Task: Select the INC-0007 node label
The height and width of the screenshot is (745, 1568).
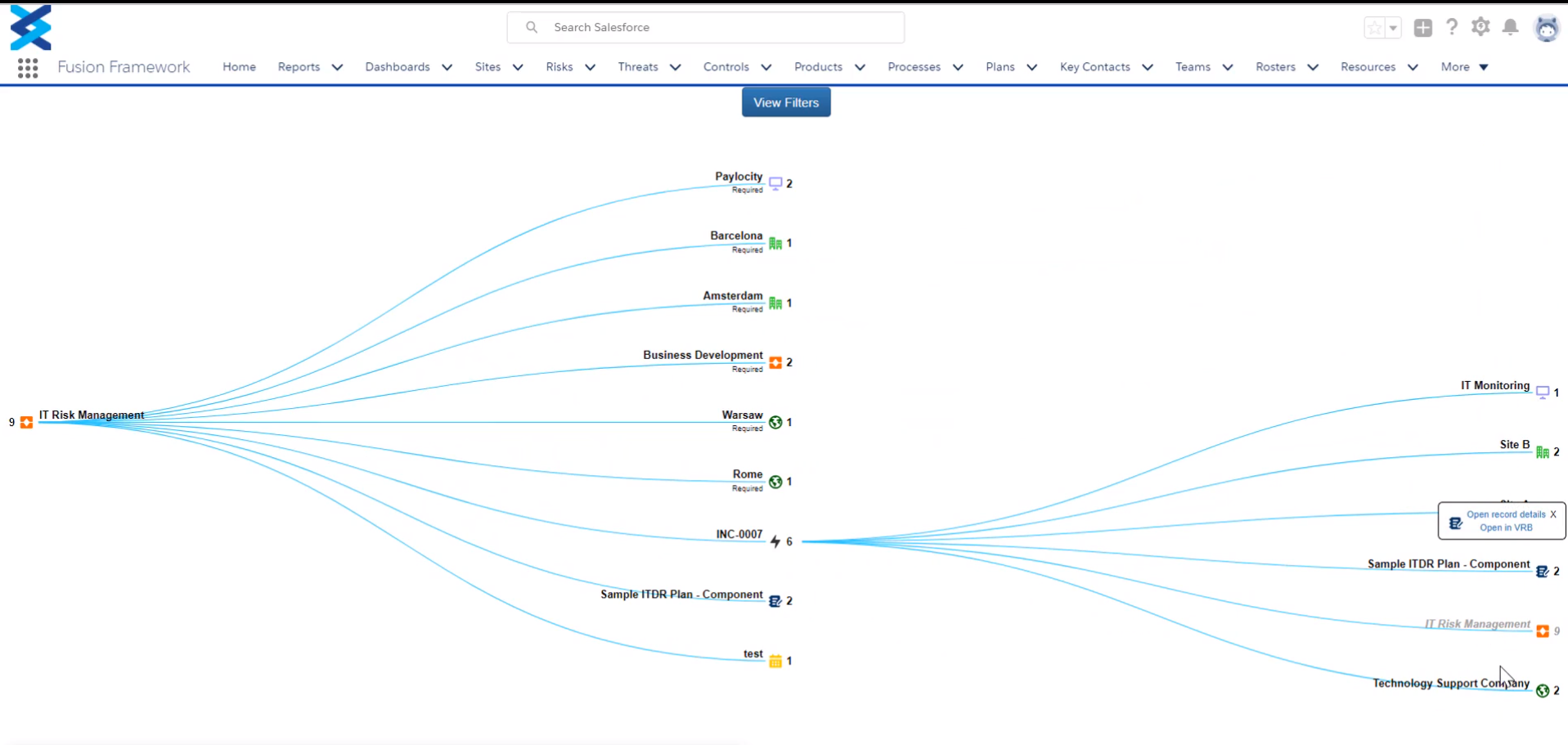Action: (739, 534)
